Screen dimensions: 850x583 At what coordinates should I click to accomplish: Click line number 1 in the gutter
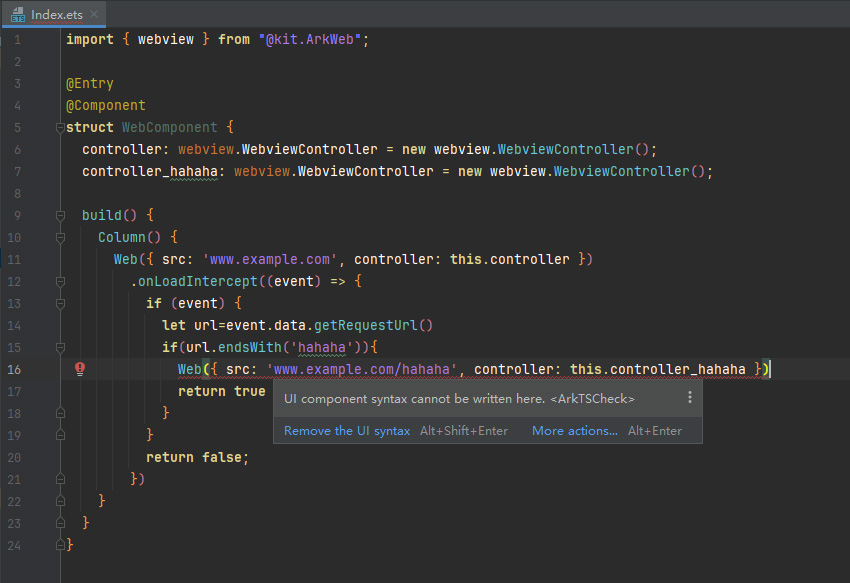click(x=18, y=40)
